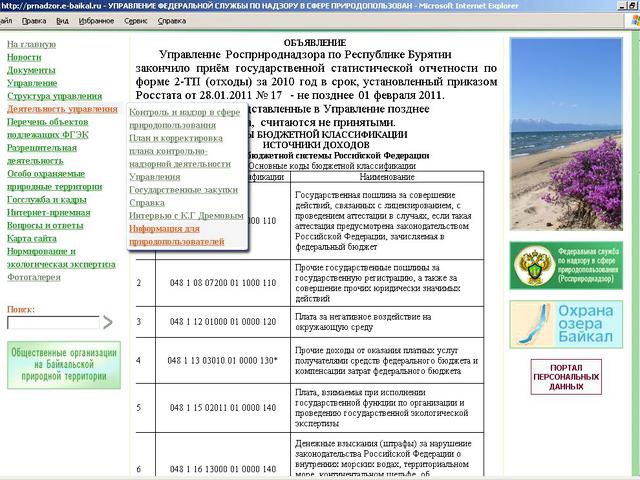Click Прочие доходы от оказания платных услуг cell
The image size is (640, 480).
pos(387,360)
